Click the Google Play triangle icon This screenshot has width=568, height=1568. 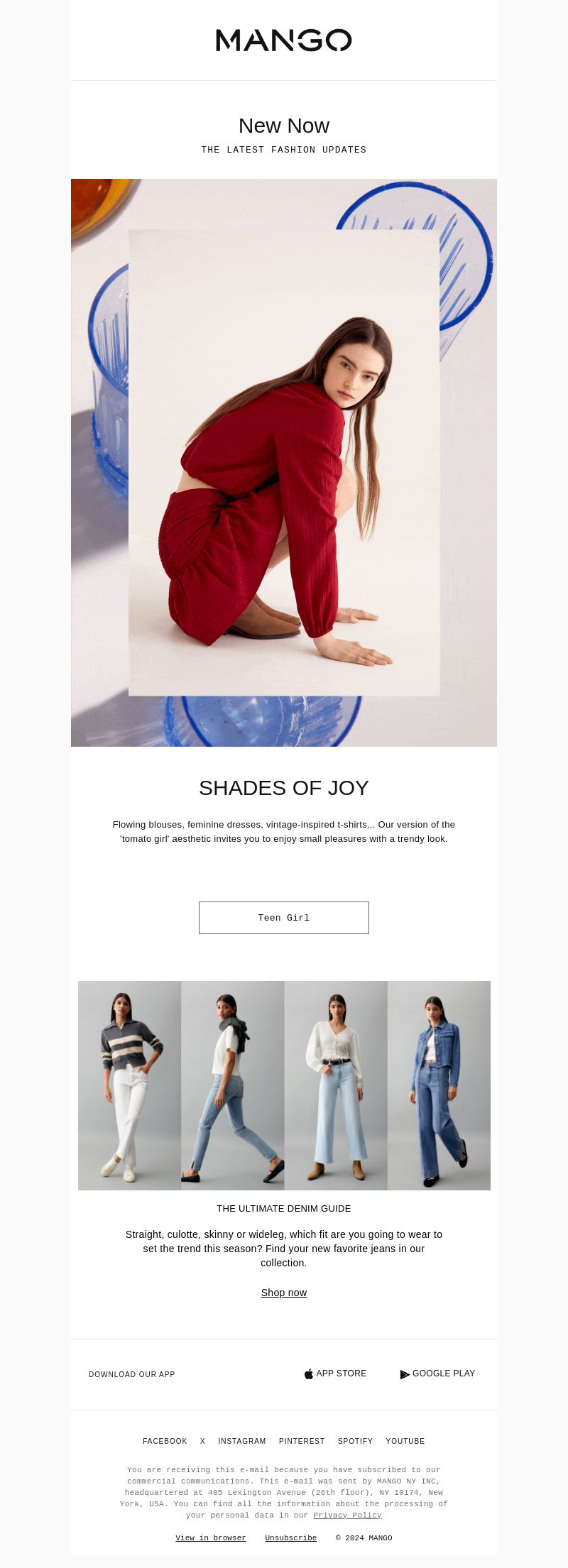point(405,1374)
